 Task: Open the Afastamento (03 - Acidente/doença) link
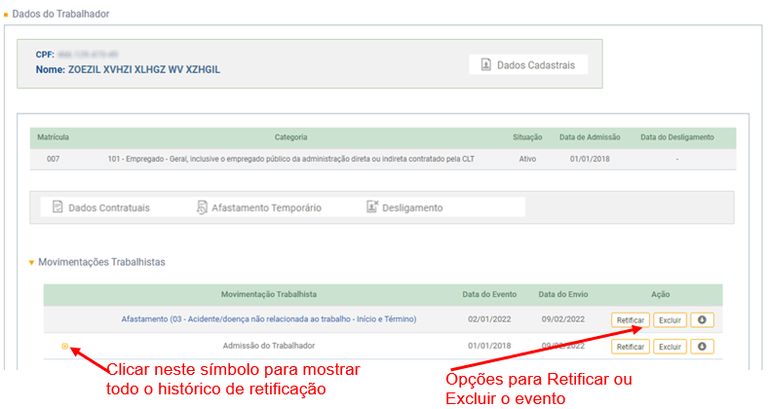pos(269,319)
